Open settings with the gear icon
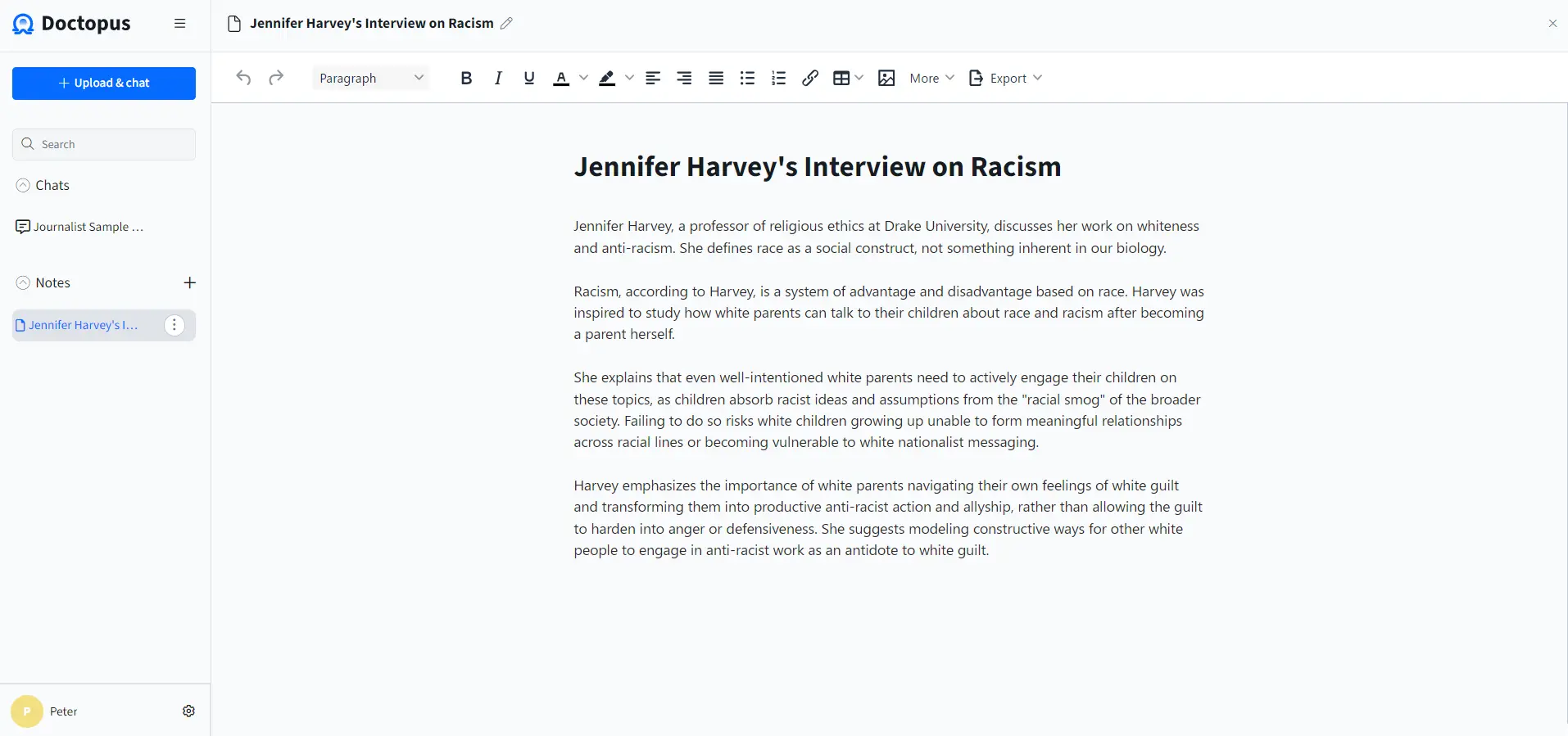This screenshot has height=736, width=1568. tap(188, 711)
